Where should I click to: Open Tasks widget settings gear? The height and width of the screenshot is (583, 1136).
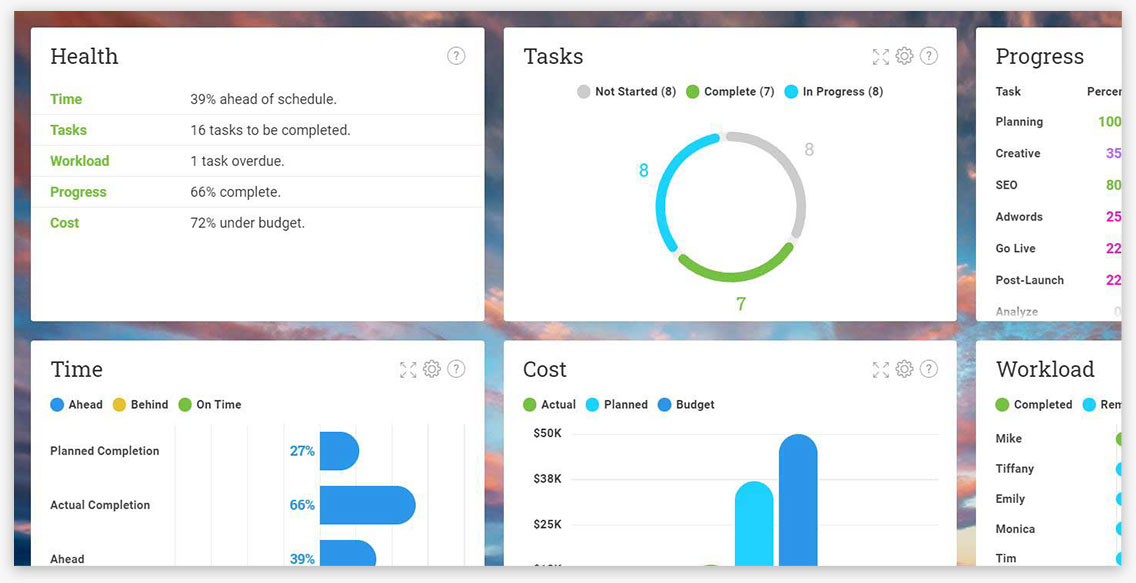904,56
